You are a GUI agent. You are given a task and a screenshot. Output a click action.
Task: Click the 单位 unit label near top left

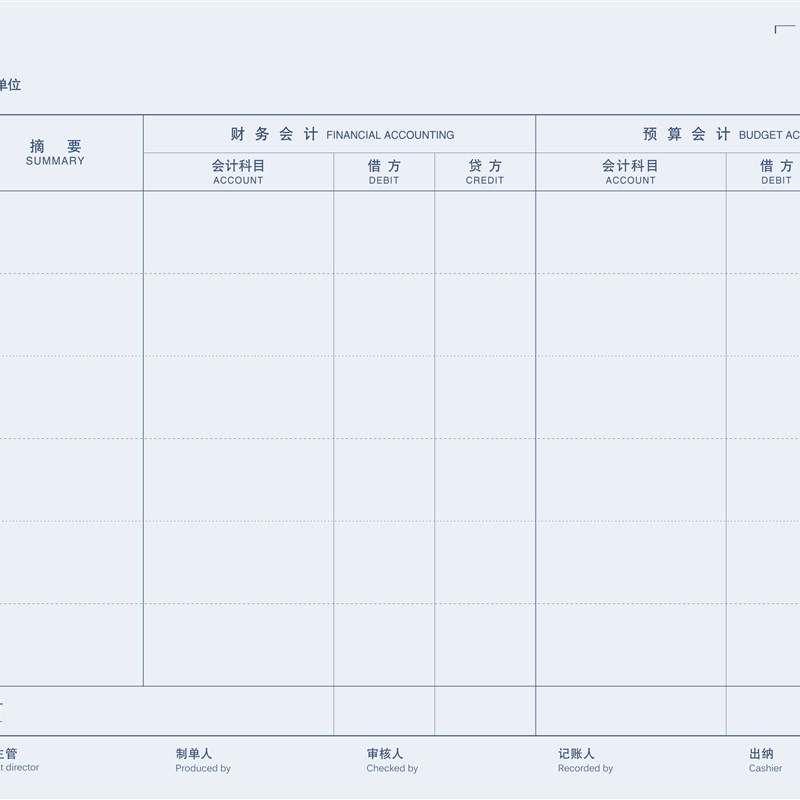click(12, 85)
